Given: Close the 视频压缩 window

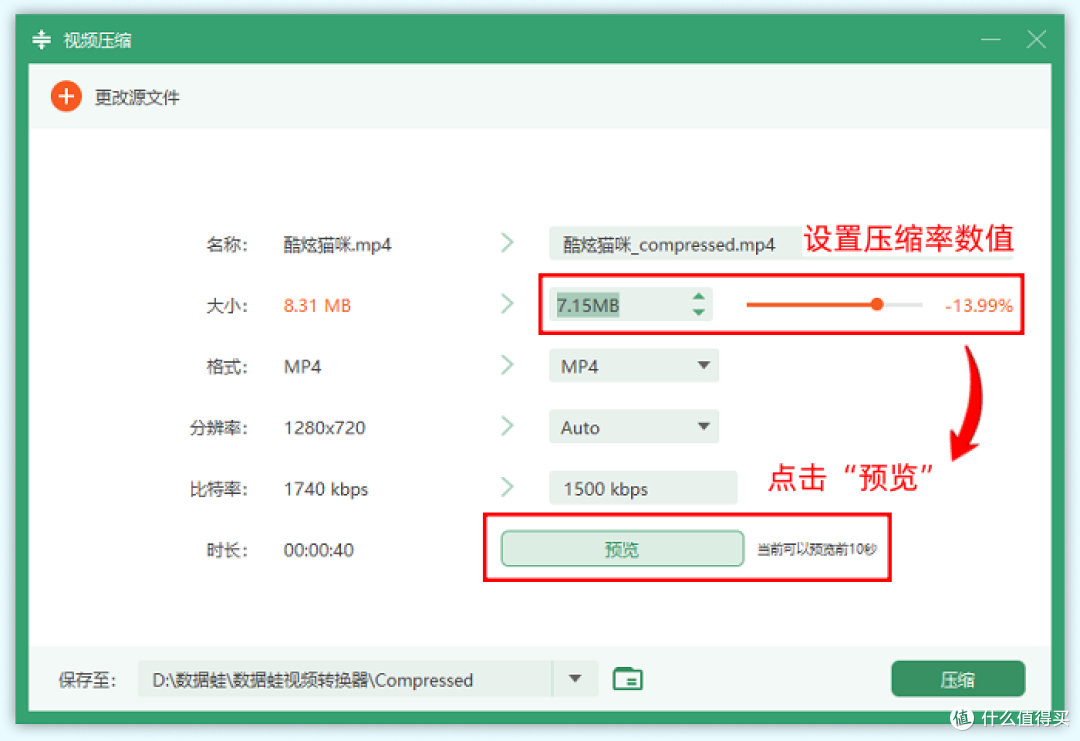Looking at the screenshot, I should click(1036, 39).
